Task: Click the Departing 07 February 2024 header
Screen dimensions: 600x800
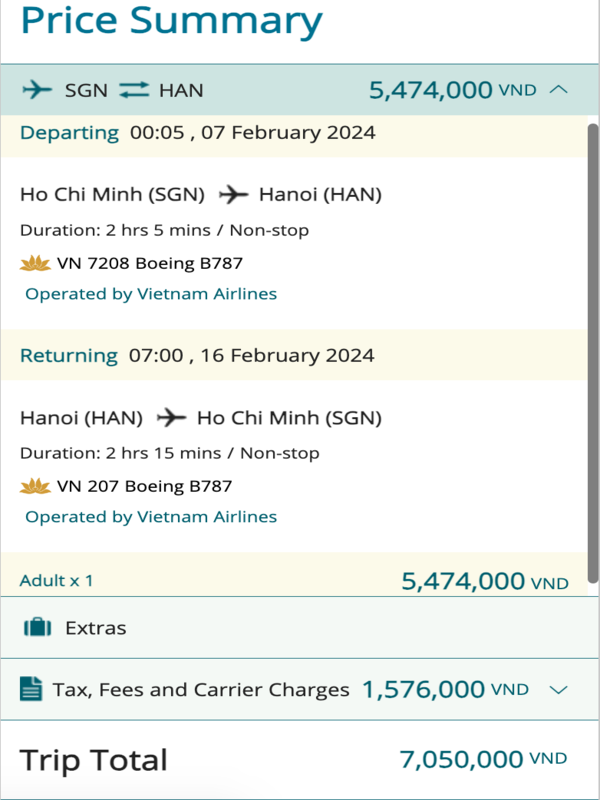Action: coord(198,133)
